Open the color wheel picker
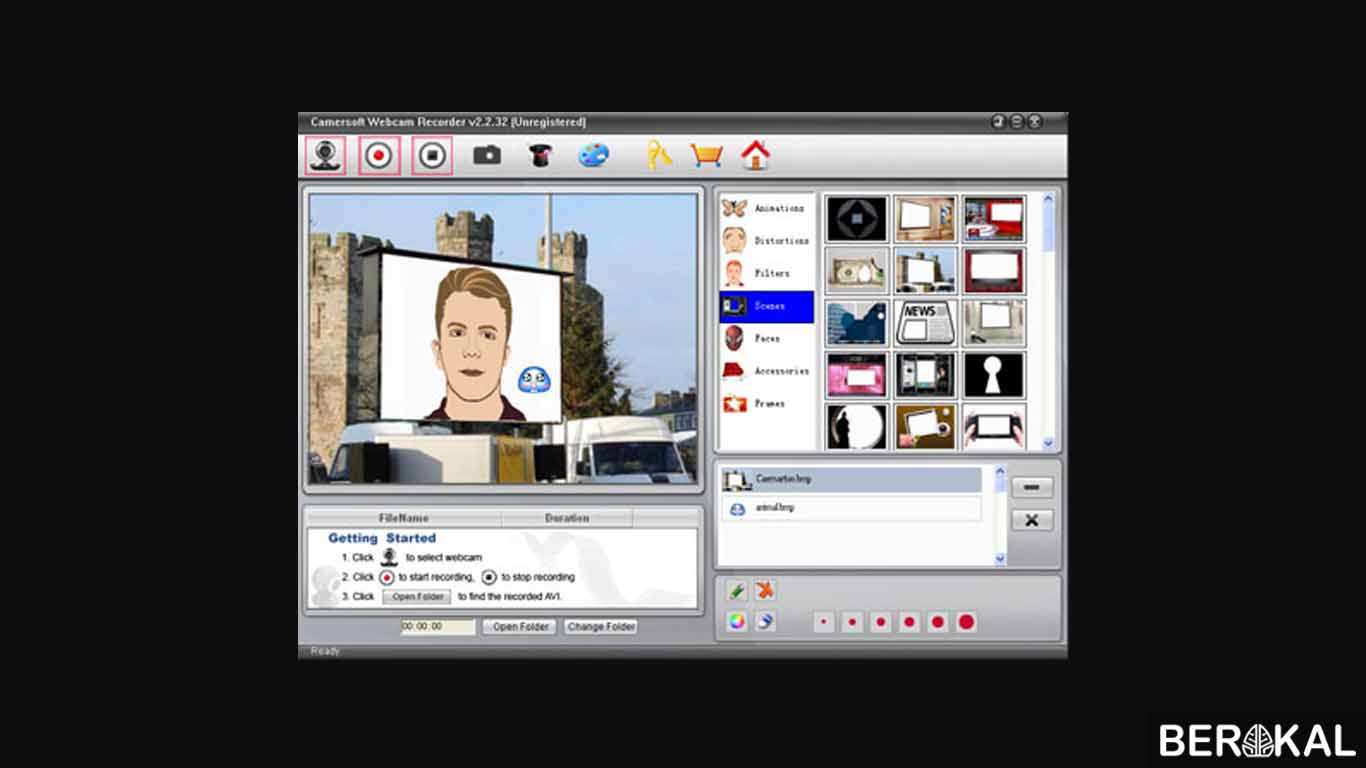The height and width of the screenshot is (768, 1366). click(737, 621)
